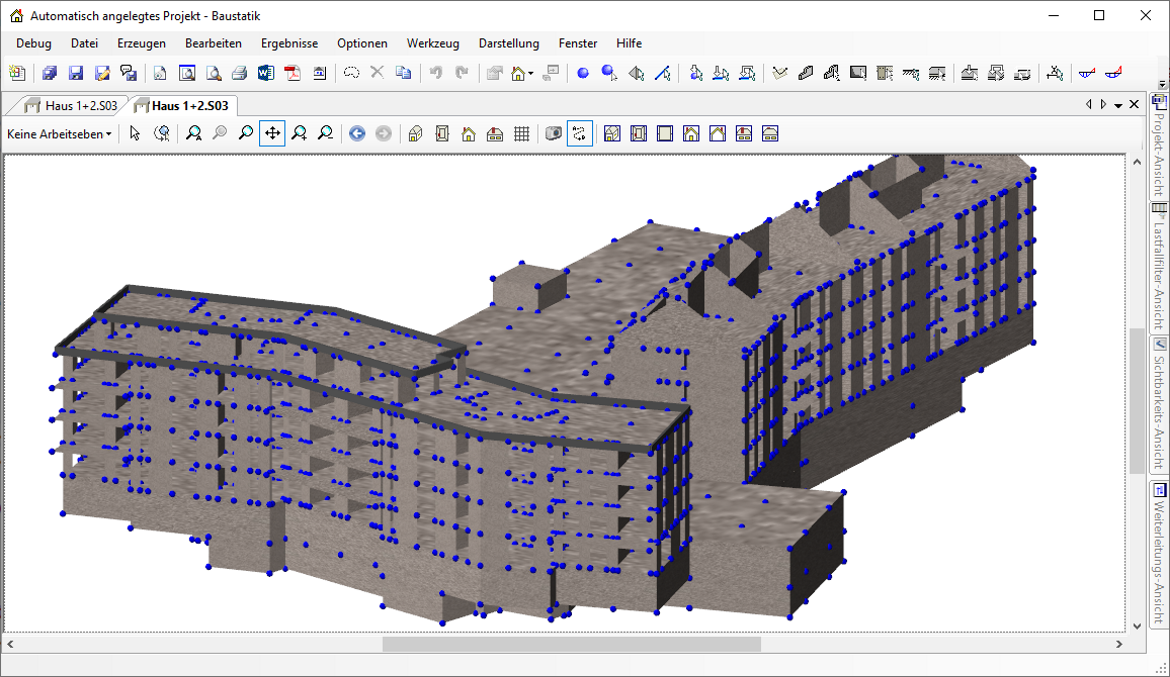Activate the pan (four-arrow move) tool
The height and width of the screenshot is (677, 1170).
(x=272, y=134)
